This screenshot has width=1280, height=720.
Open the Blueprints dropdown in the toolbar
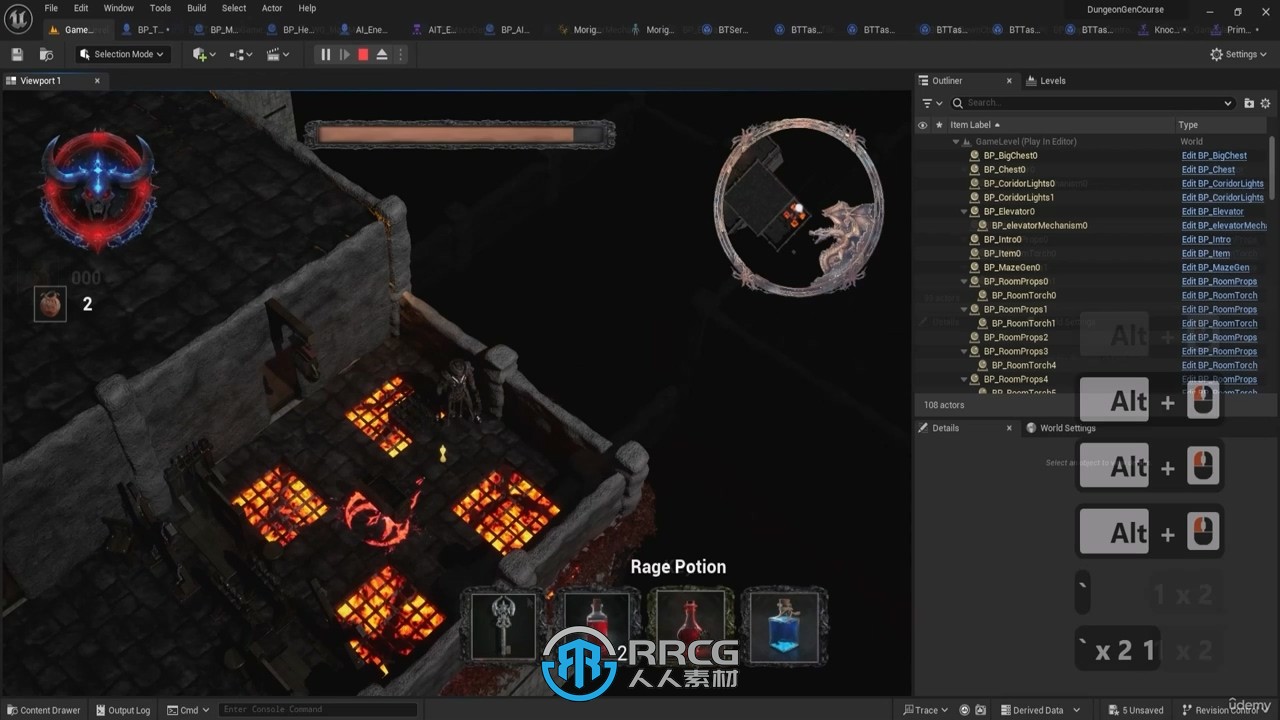pyautogui.click(x=240, y=54)
